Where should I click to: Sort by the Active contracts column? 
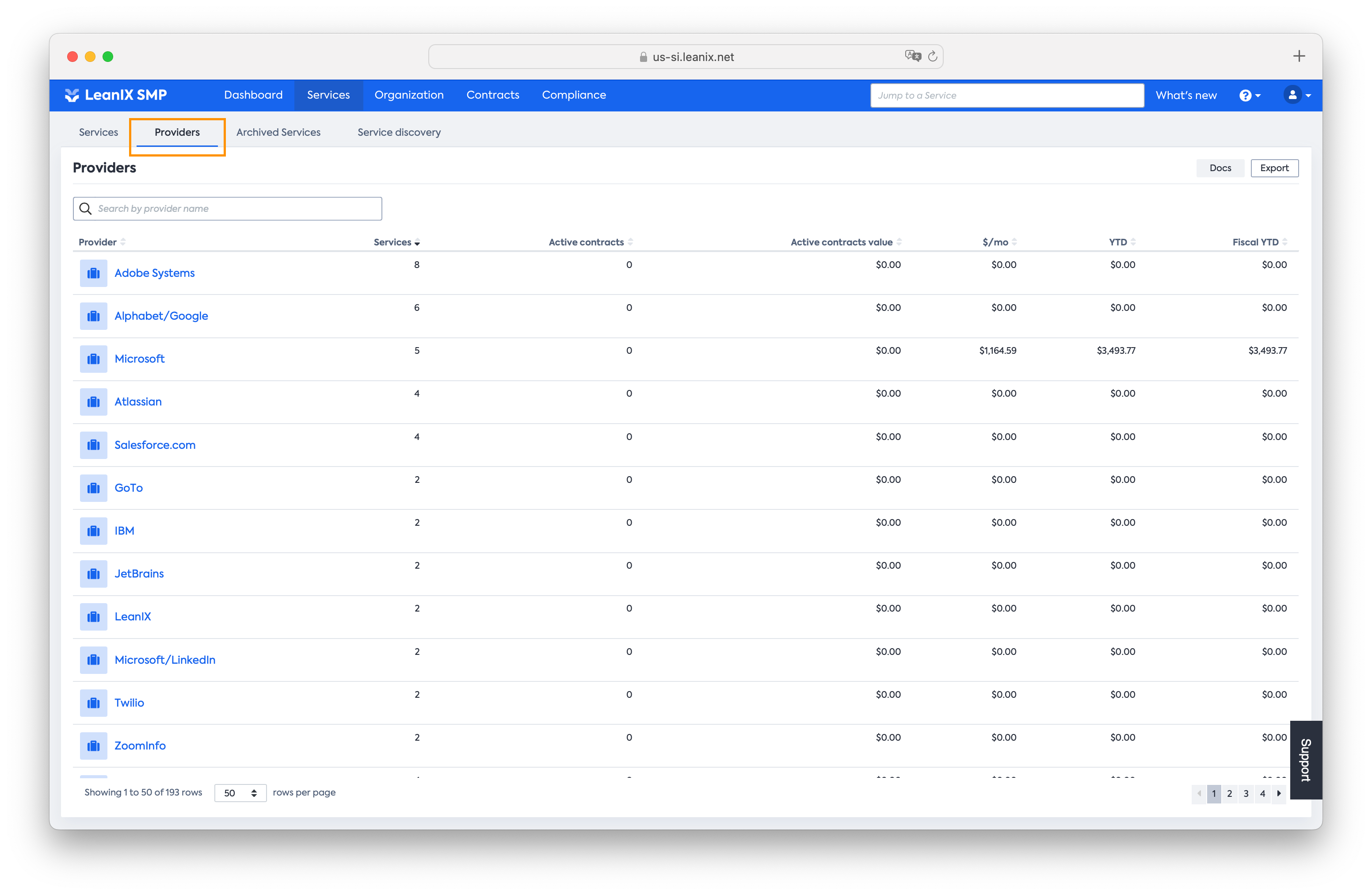tap(591, 242)
